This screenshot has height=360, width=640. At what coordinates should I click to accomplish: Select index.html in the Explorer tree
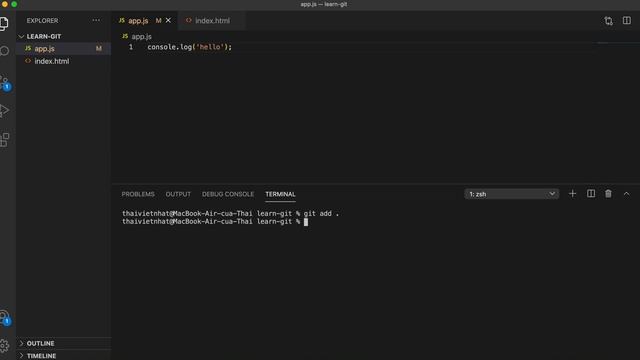pyautogui.click(x=63, y=61)
